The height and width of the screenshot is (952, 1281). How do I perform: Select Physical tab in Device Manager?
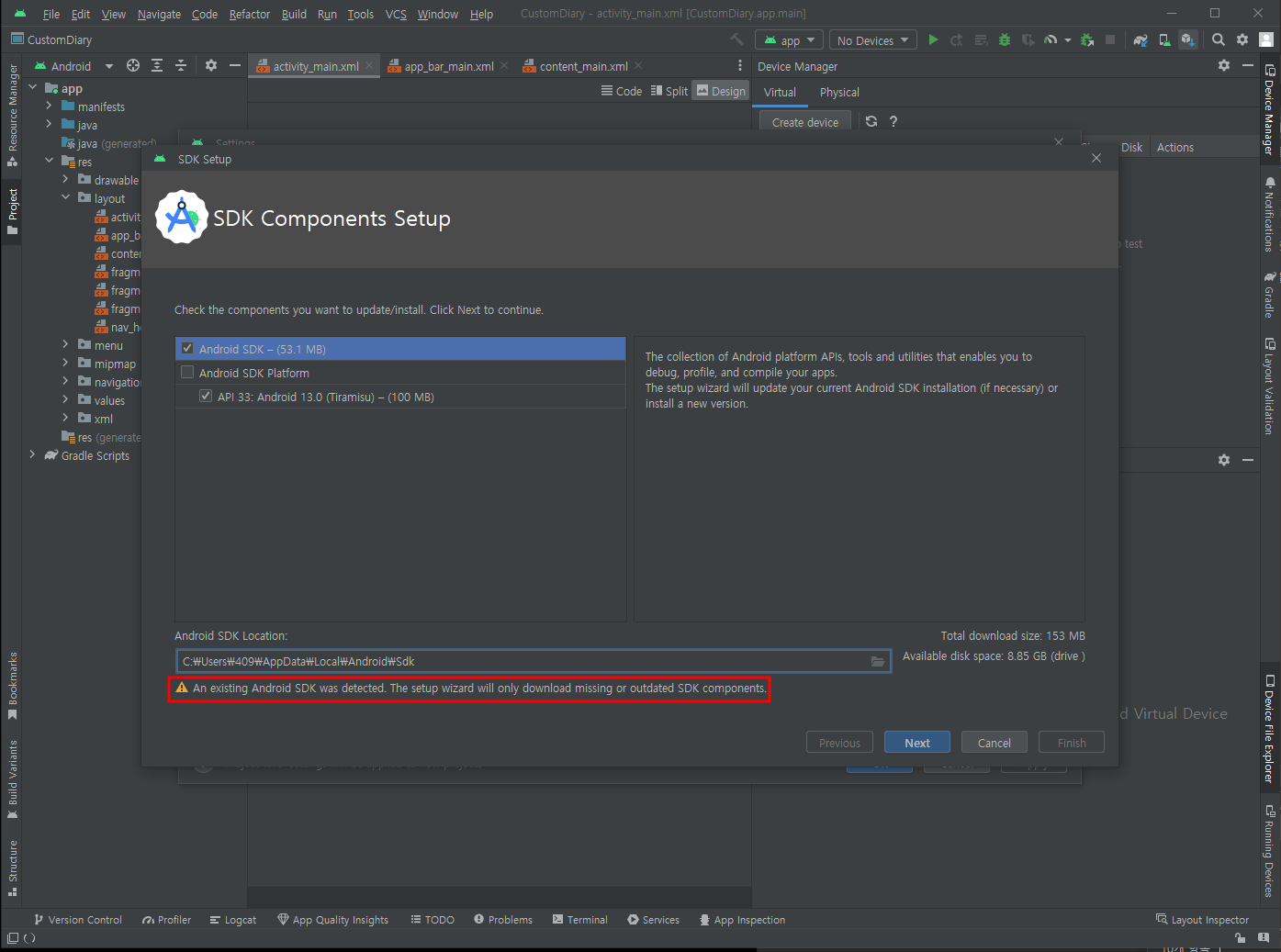[839, 93]
